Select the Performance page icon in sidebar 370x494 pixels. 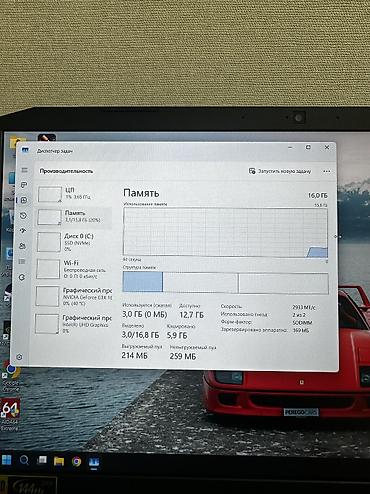coord(24,200)
